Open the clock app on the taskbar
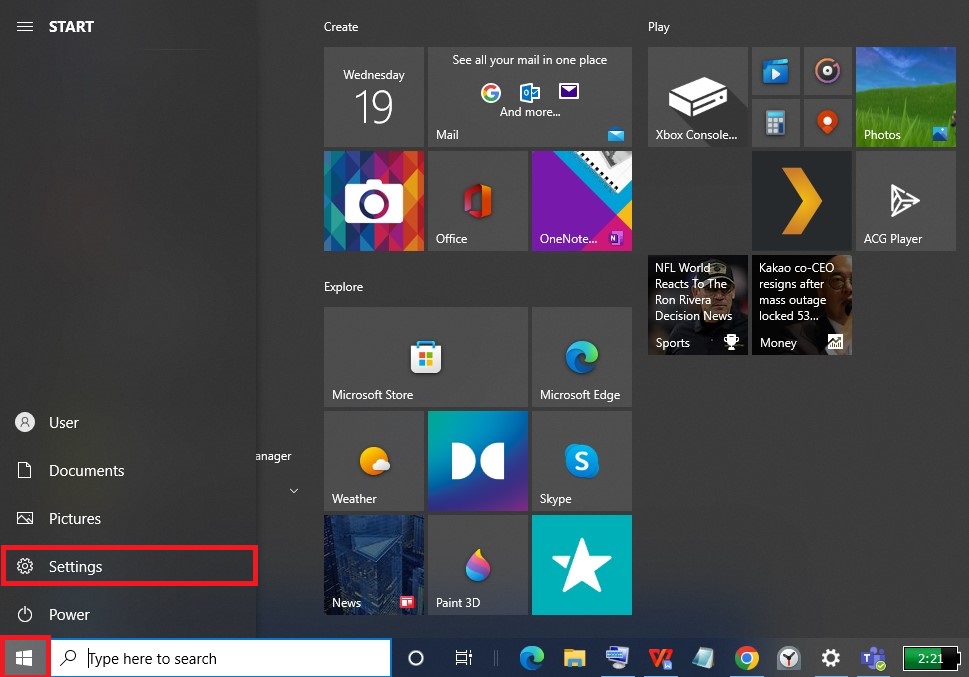969x677 pixels. coord(789,658)
